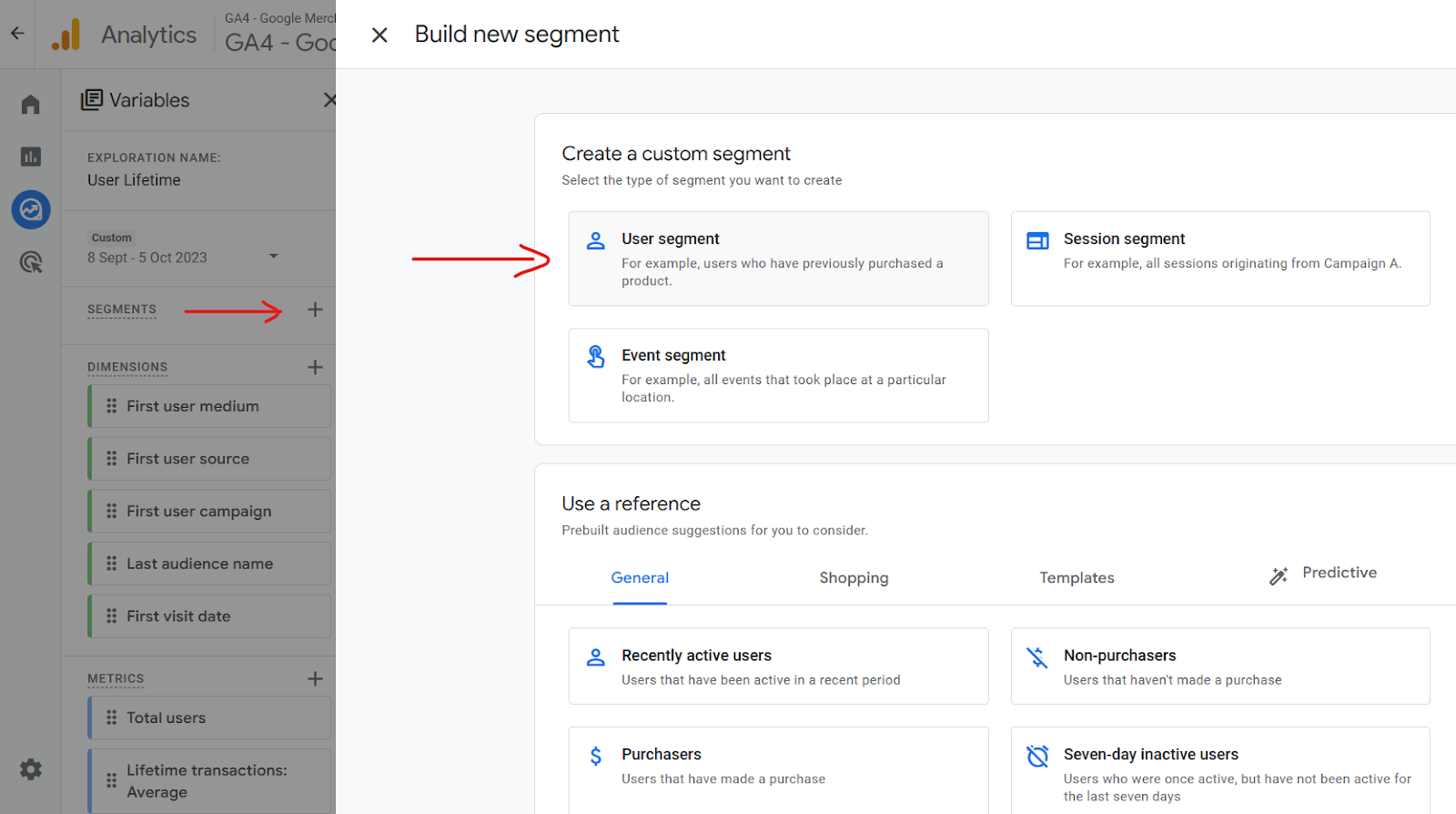Open Admin settings gear icon
This screenshot has height=814, width=1456.
tap(31, 769)
